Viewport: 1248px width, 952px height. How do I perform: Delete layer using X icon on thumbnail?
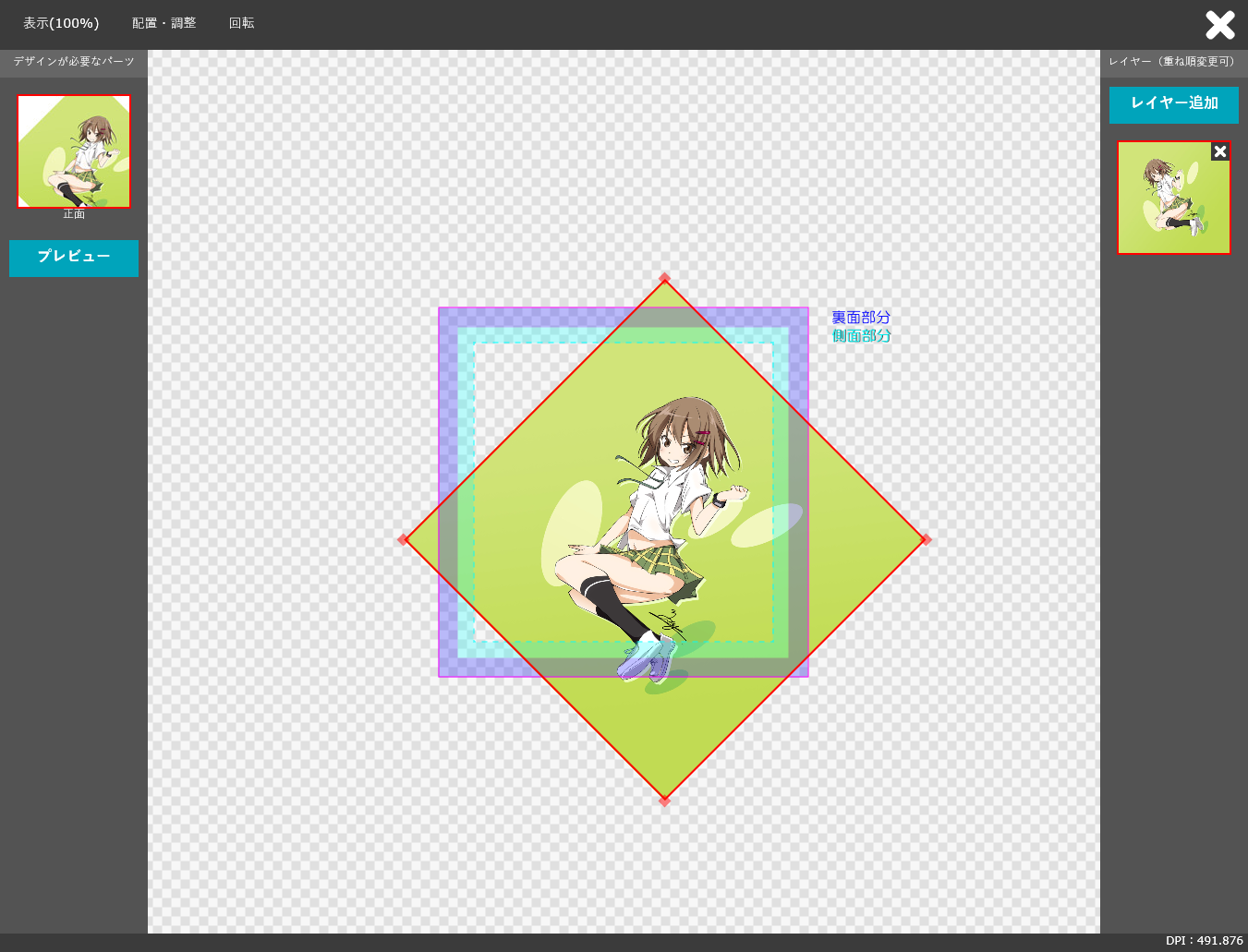tap(1220, 151)
